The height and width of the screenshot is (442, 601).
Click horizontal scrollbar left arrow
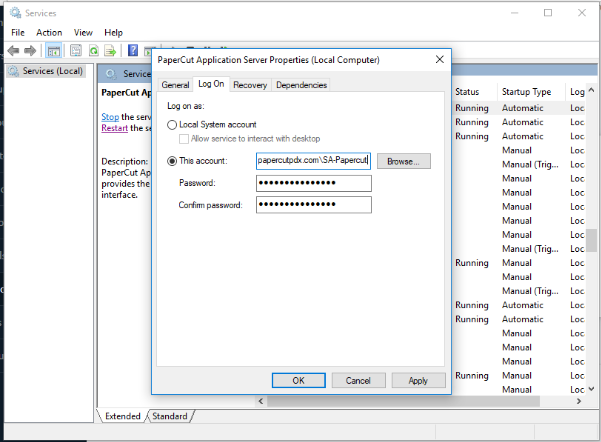tap(261, 401)
